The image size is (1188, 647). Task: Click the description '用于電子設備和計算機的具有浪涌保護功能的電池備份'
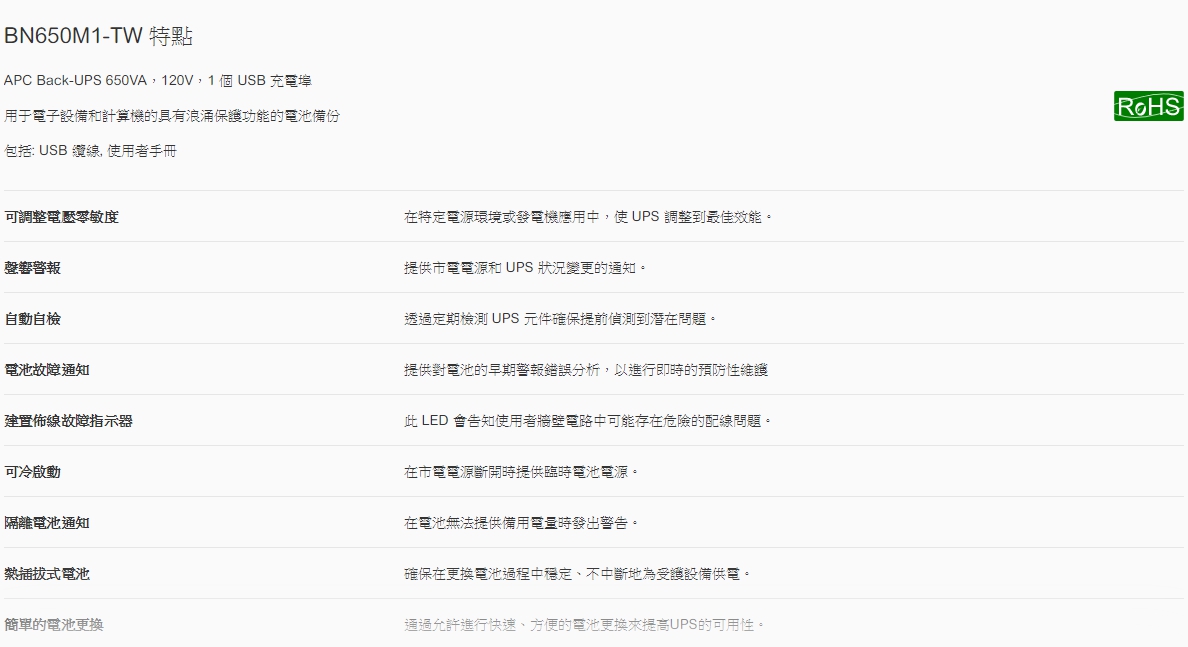pos(172,116)
